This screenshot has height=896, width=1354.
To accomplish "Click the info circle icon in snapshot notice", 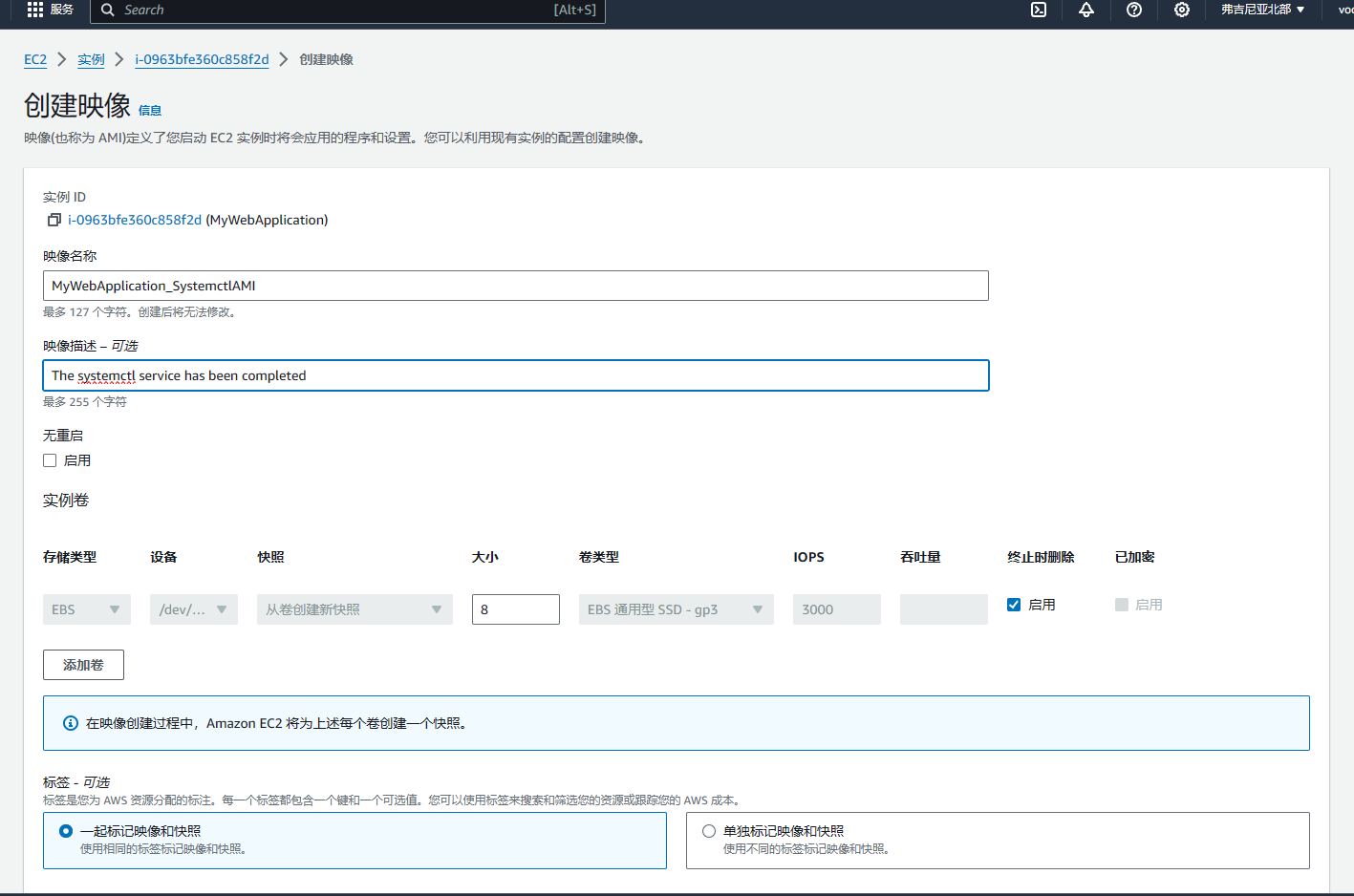I will (71, 723).
